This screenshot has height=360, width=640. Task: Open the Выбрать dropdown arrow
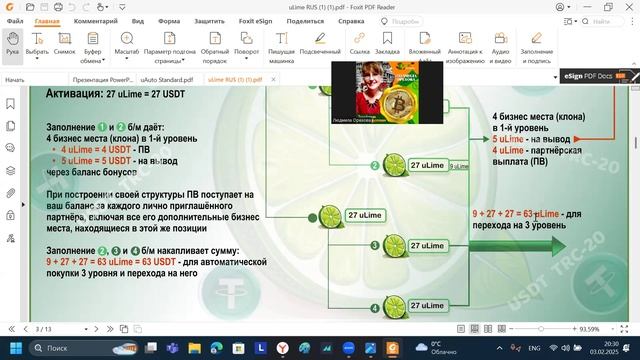[37, 59]
